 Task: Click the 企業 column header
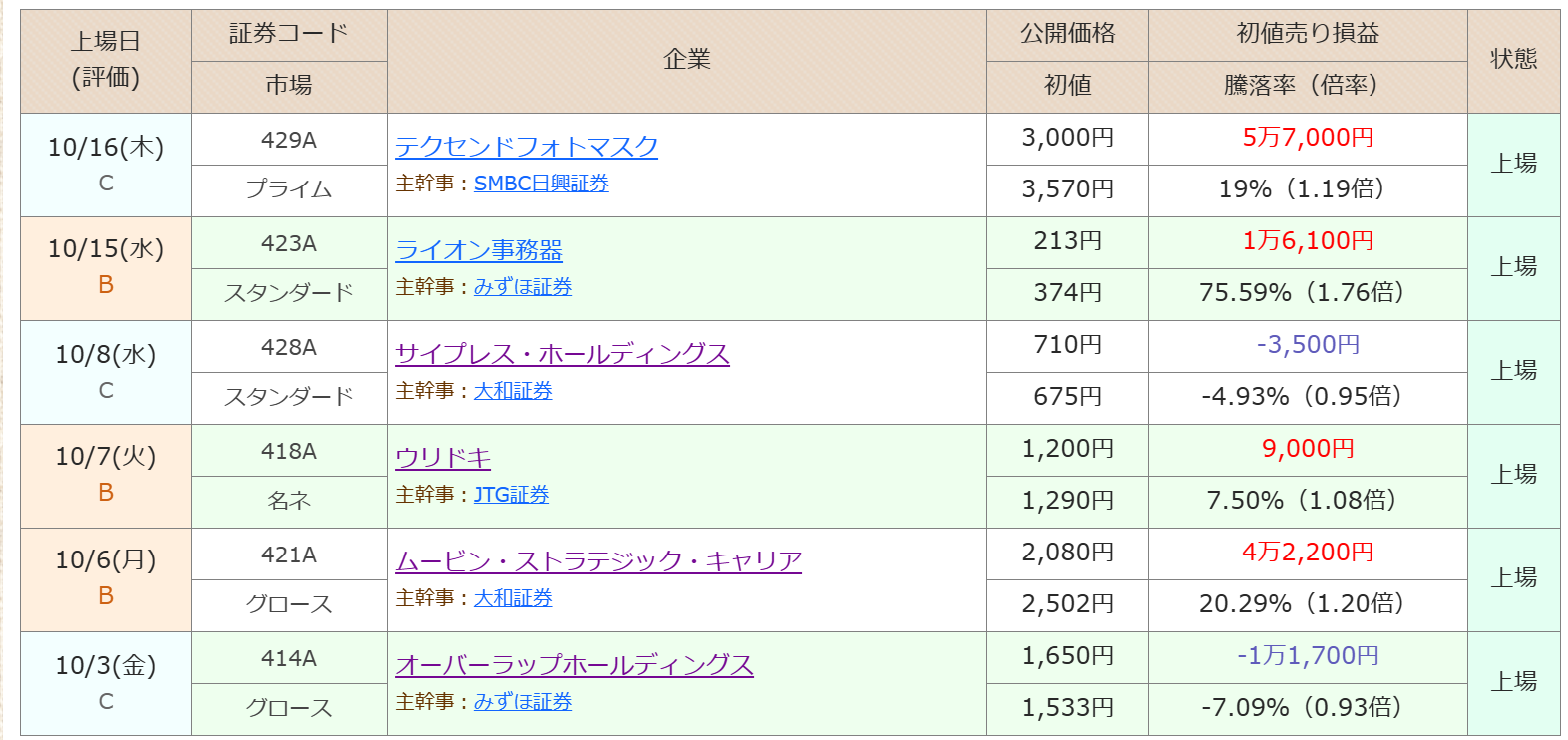pos(686,60)
